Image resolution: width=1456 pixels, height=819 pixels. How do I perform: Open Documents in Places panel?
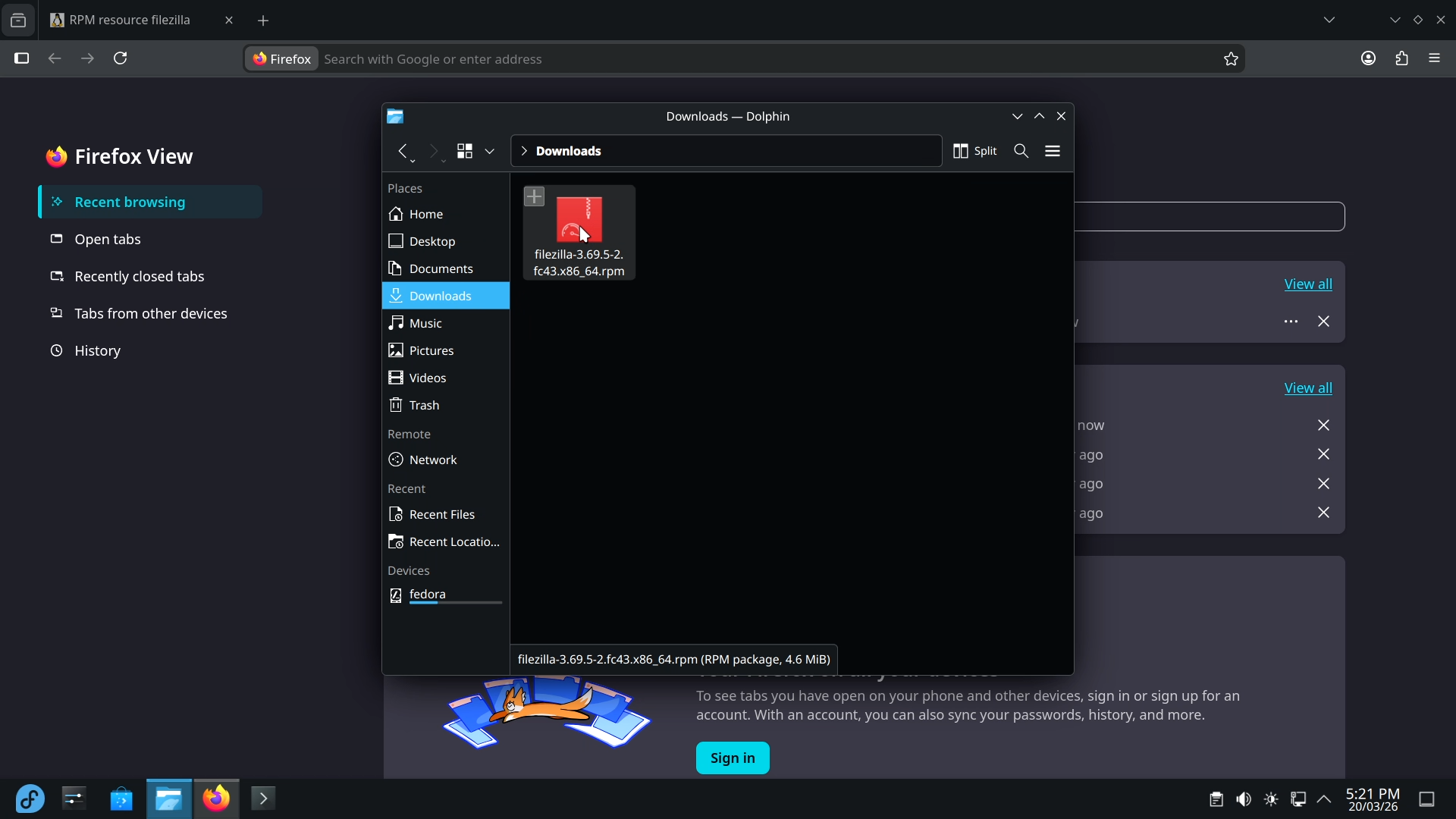click(x=446, y=268)
